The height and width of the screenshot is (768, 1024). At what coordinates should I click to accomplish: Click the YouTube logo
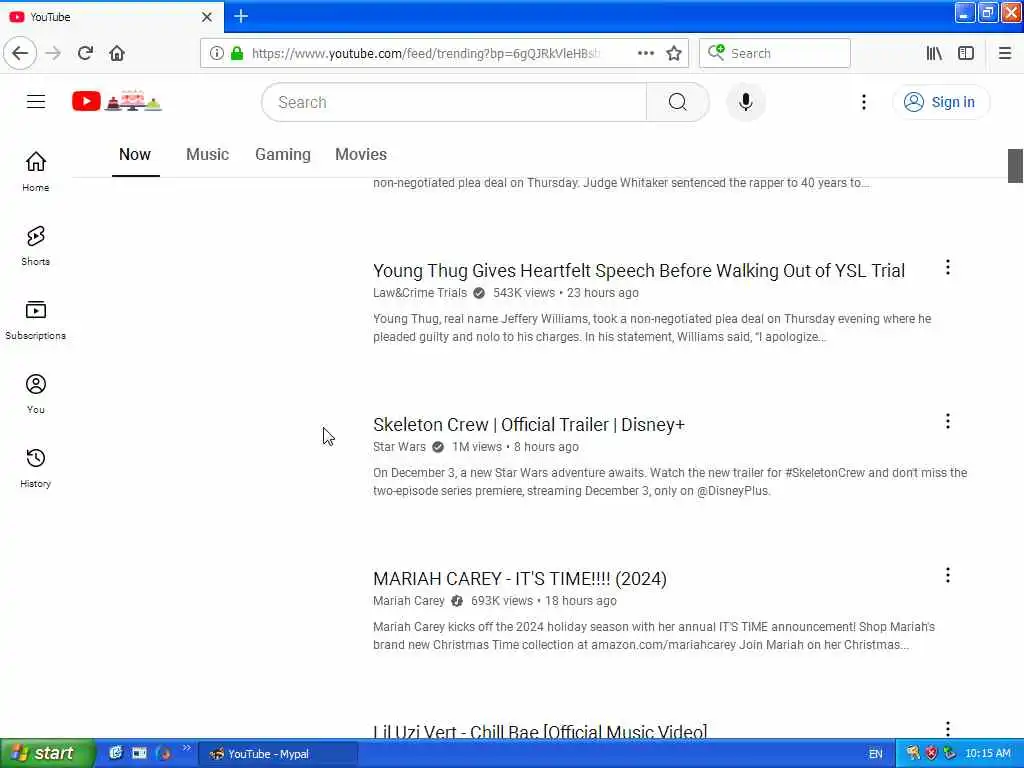click(117, 101)
